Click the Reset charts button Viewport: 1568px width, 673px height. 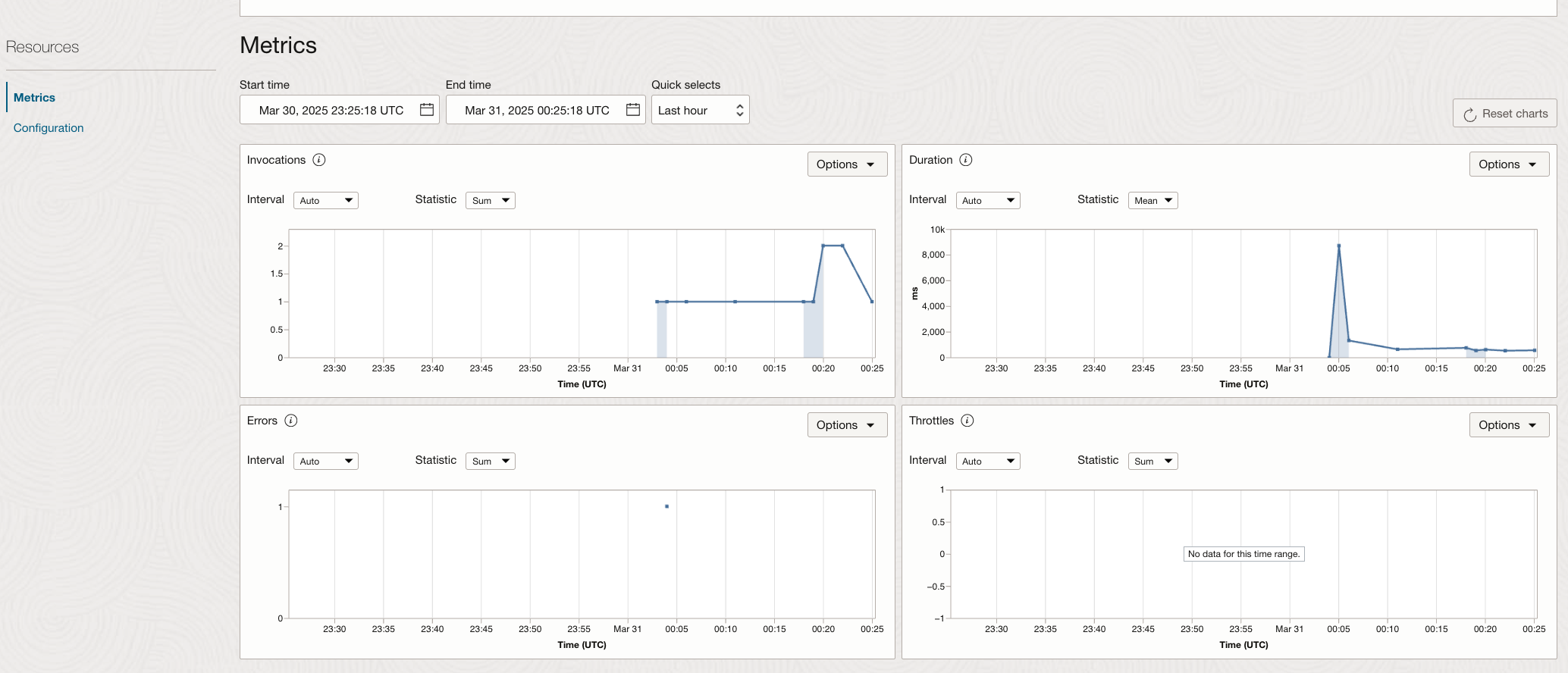[1504, 114]
